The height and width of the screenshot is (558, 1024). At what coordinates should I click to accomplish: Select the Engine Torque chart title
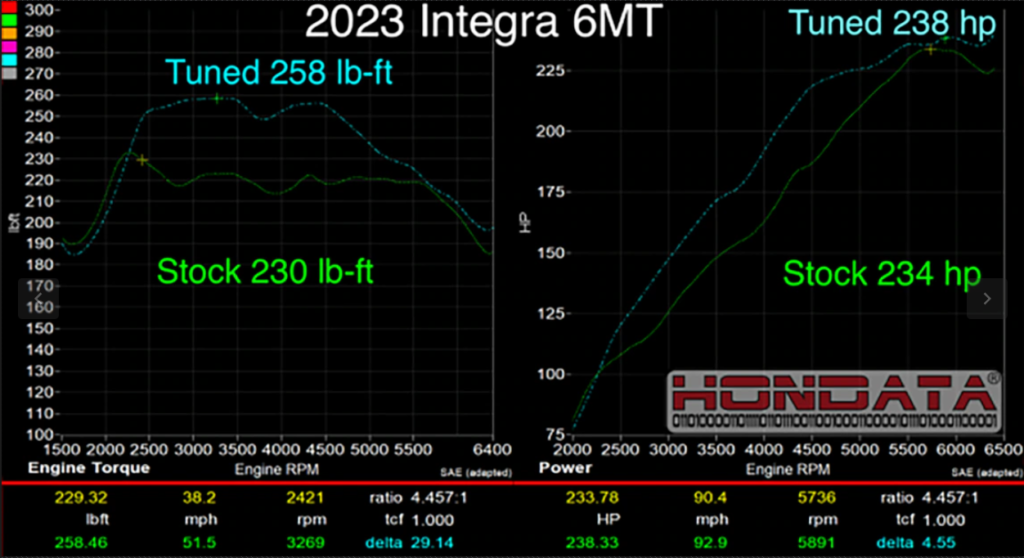pos(88,468)
